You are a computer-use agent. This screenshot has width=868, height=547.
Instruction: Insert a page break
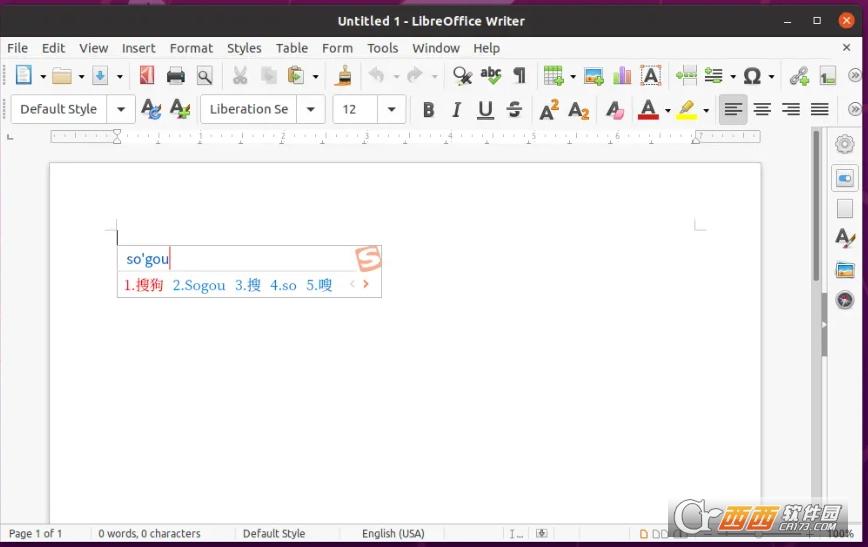[686, 76]
